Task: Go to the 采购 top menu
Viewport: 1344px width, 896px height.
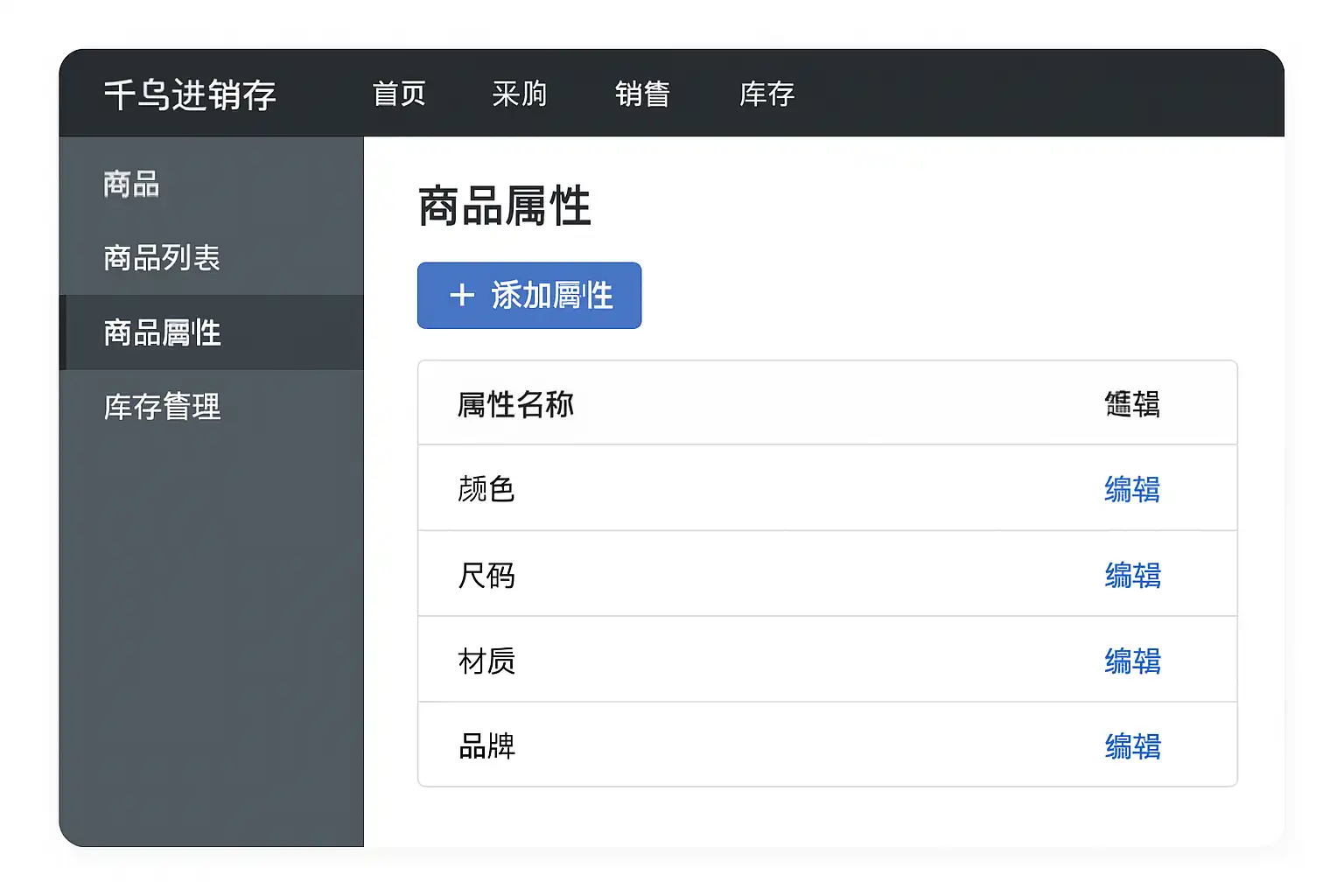Action: pyautogui.click(x=519, y=94)
